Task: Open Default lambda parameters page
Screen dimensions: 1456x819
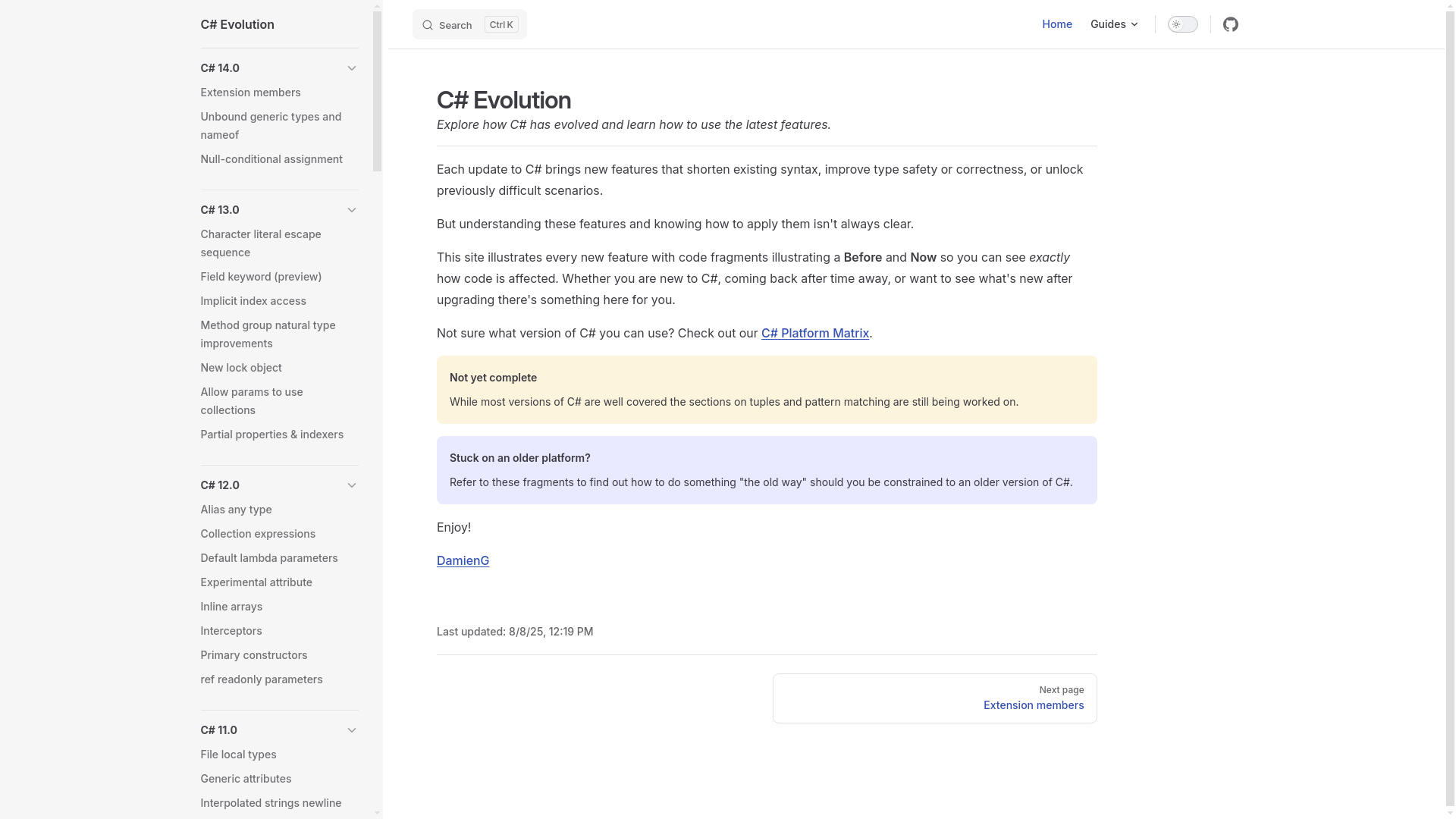Action: pos(269,558)
